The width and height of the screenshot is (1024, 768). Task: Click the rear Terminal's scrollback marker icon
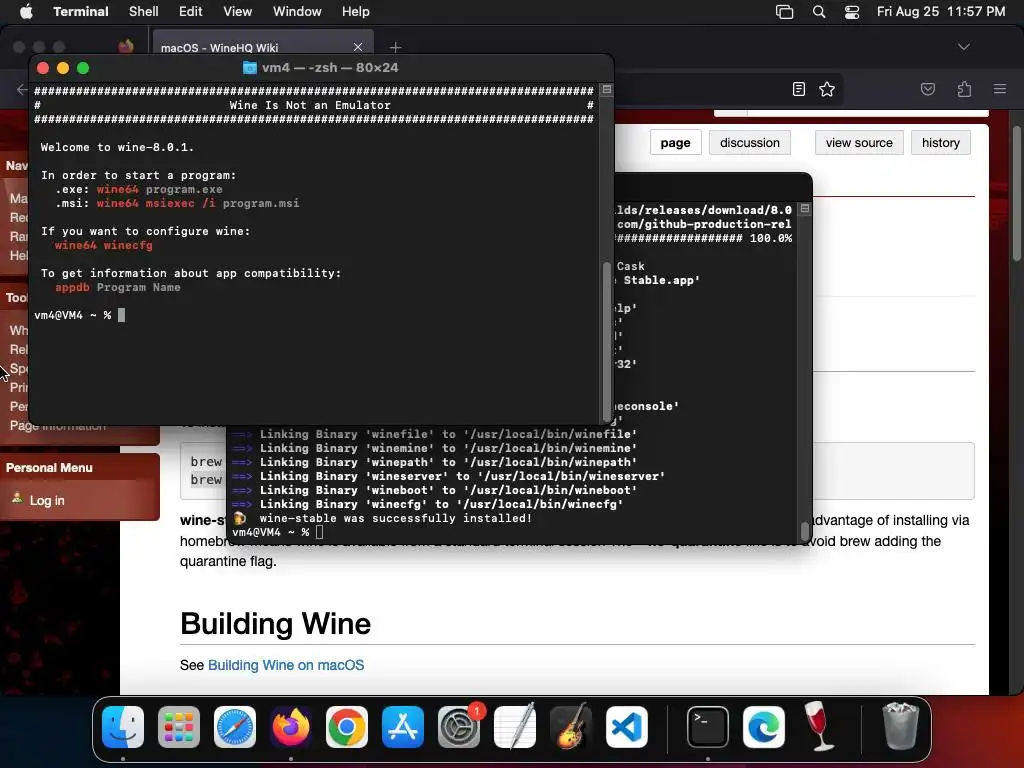coord(805,209)
